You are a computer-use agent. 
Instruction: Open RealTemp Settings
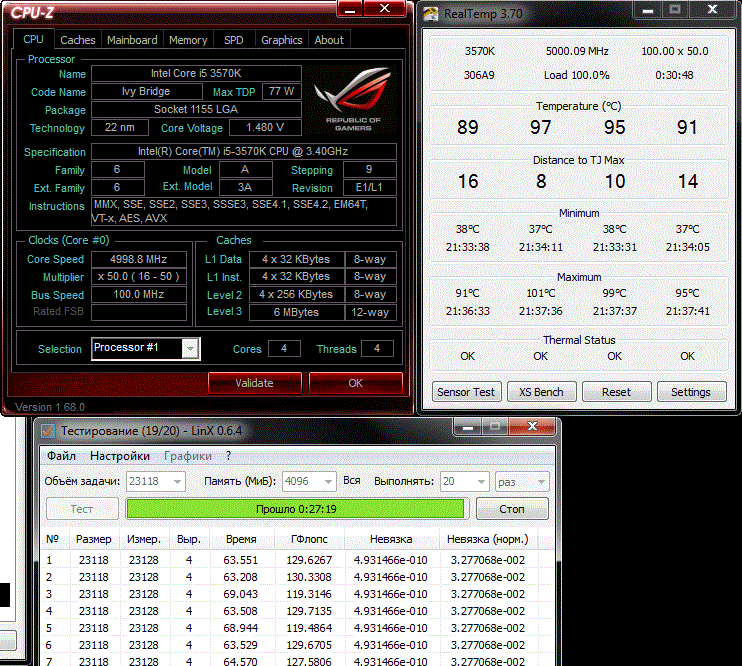[x=691, y=392]
